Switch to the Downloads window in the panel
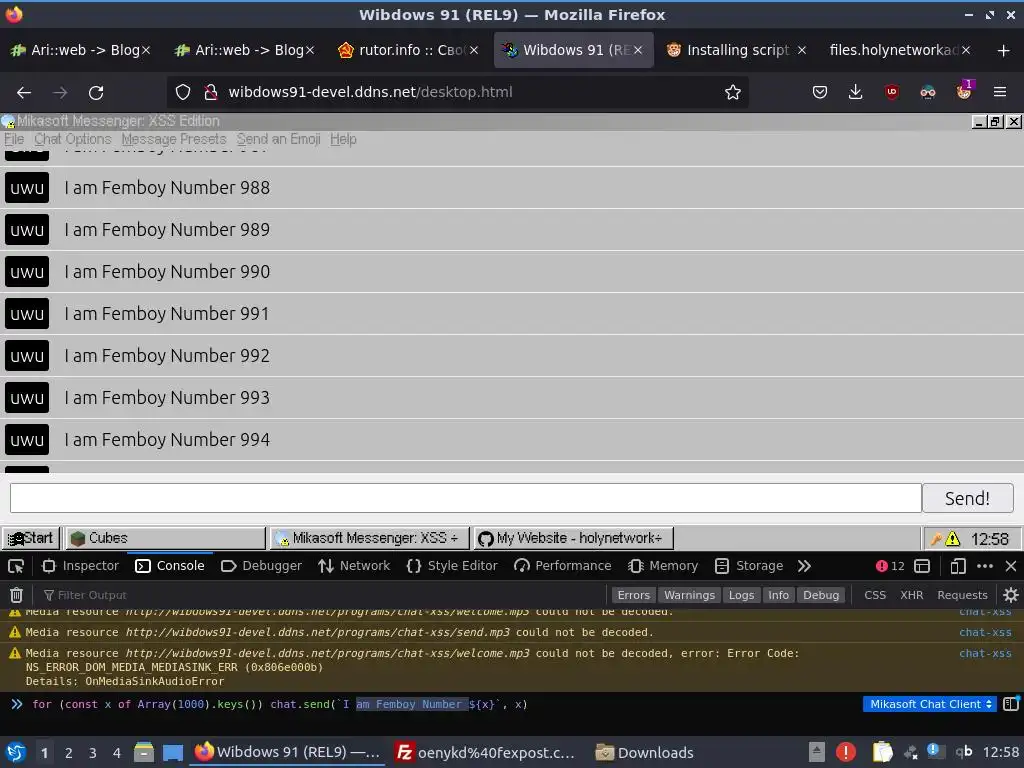The image size is (1024, 768). pyautogui.click(x=645, y=752)
